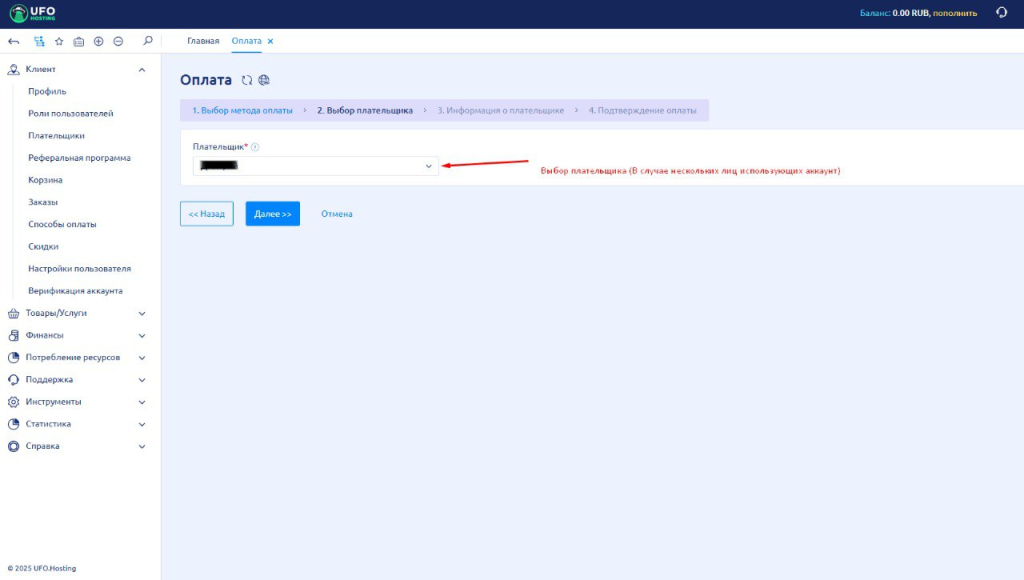Click the Отмена link
This screenshot has height=580, width=1024.
[336, 214]
